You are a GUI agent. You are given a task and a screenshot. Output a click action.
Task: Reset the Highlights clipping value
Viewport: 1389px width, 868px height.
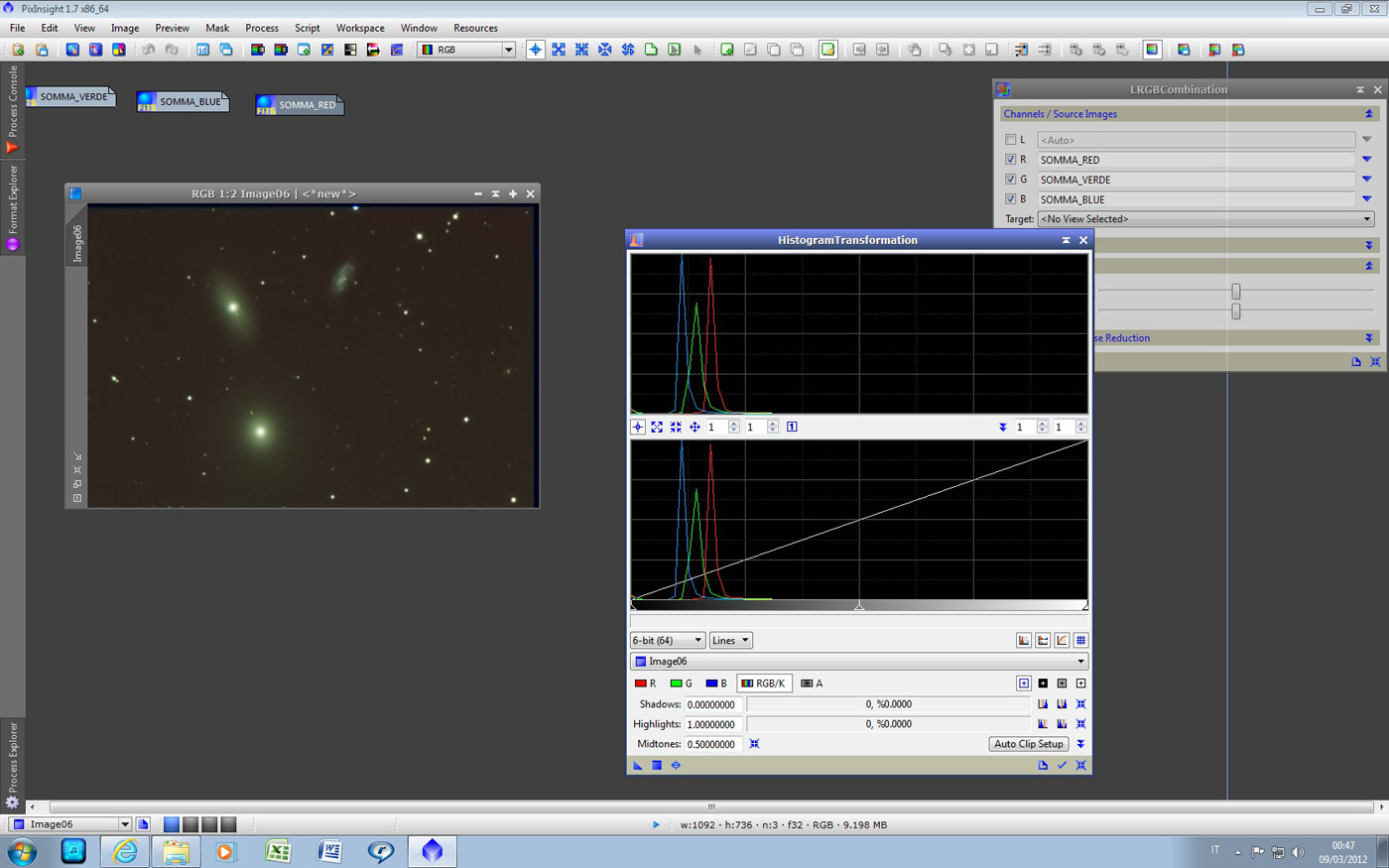(1080, 724)
